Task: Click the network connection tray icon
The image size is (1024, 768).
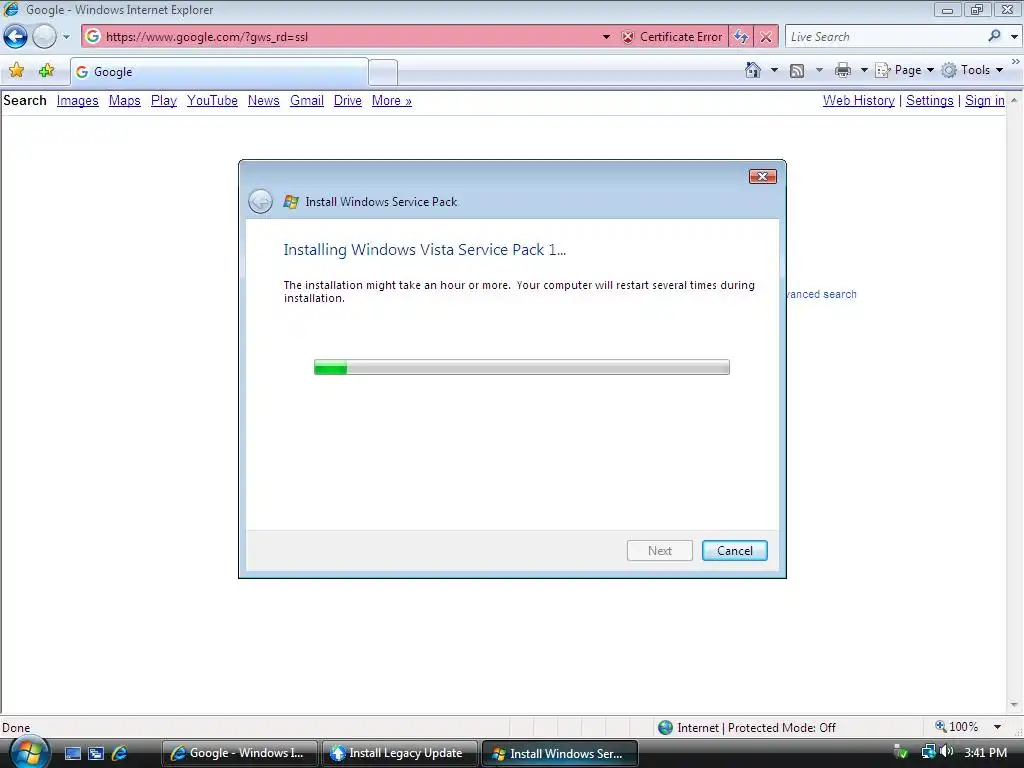Action: 928,752
